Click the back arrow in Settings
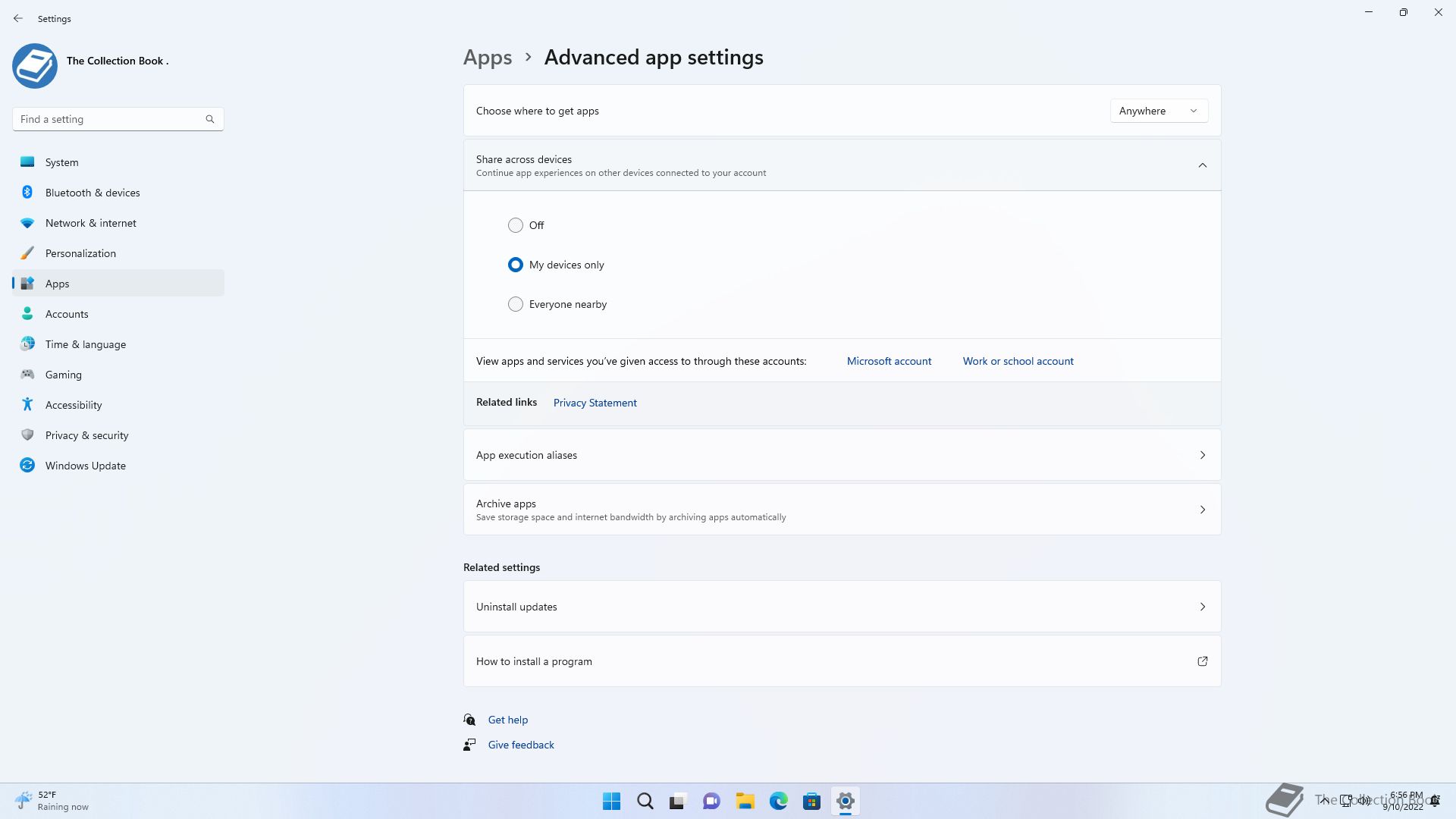 coord(18,18)
